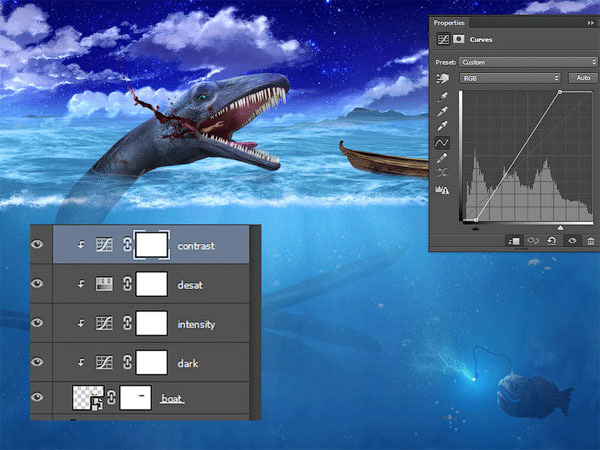This screenshot has width=600, height=450.
Task: Clip adjustment to layer button
Action: click(x=514, y=241)
